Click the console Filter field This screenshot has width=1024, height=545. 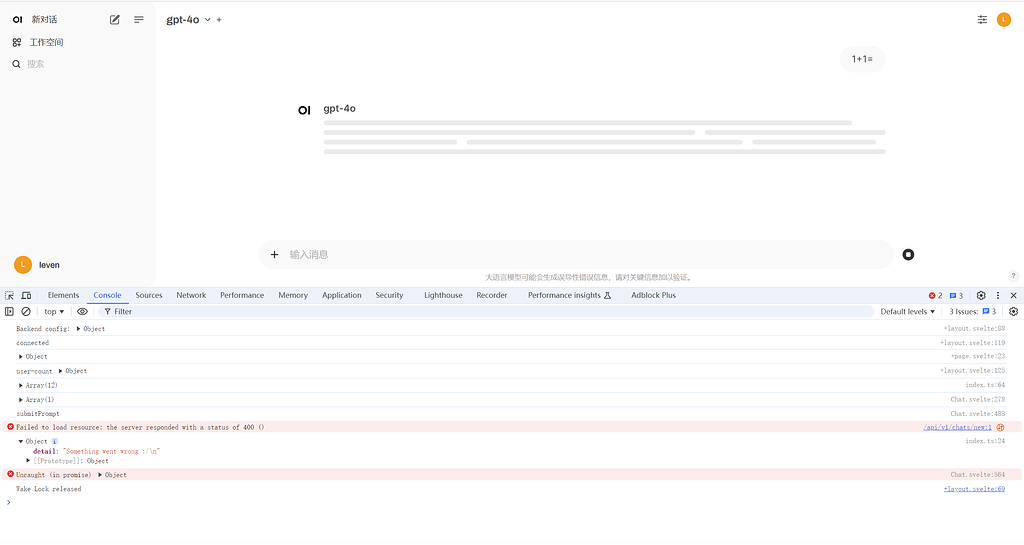[x=487, y=312]
